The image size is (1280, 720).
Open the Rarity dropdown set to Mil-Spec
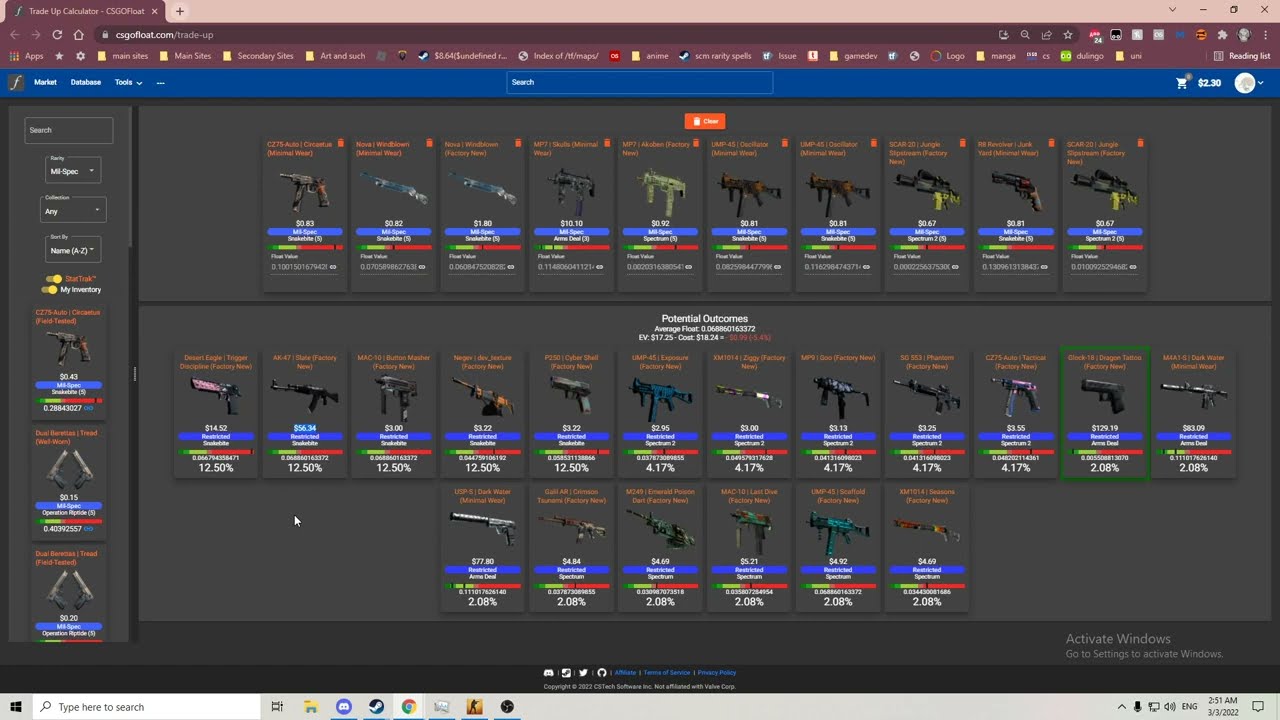point(72,170)
